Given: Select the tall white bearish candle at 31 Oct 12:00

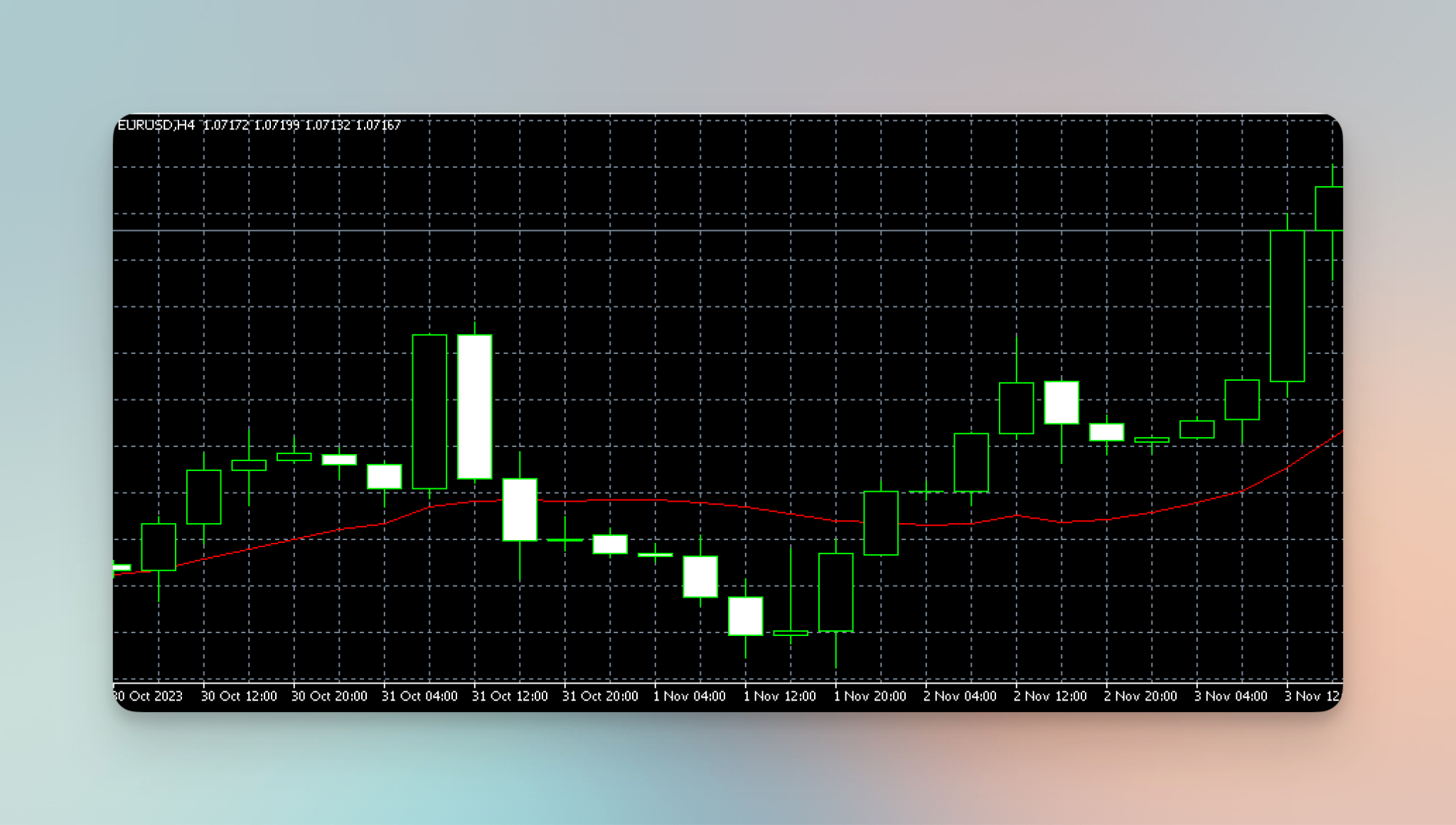Looking at the screenshot, I should (475, 406).
